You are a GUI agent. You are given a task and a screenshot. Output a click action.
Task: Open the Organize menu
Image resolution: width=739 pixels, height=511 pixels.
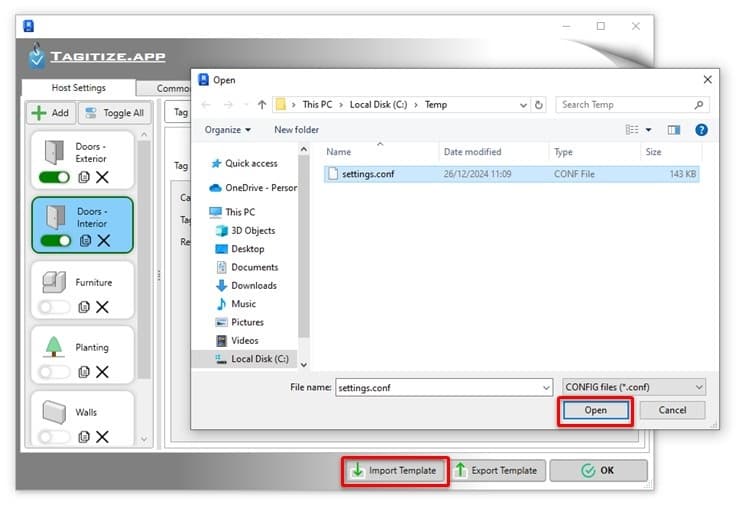(227, 130)
